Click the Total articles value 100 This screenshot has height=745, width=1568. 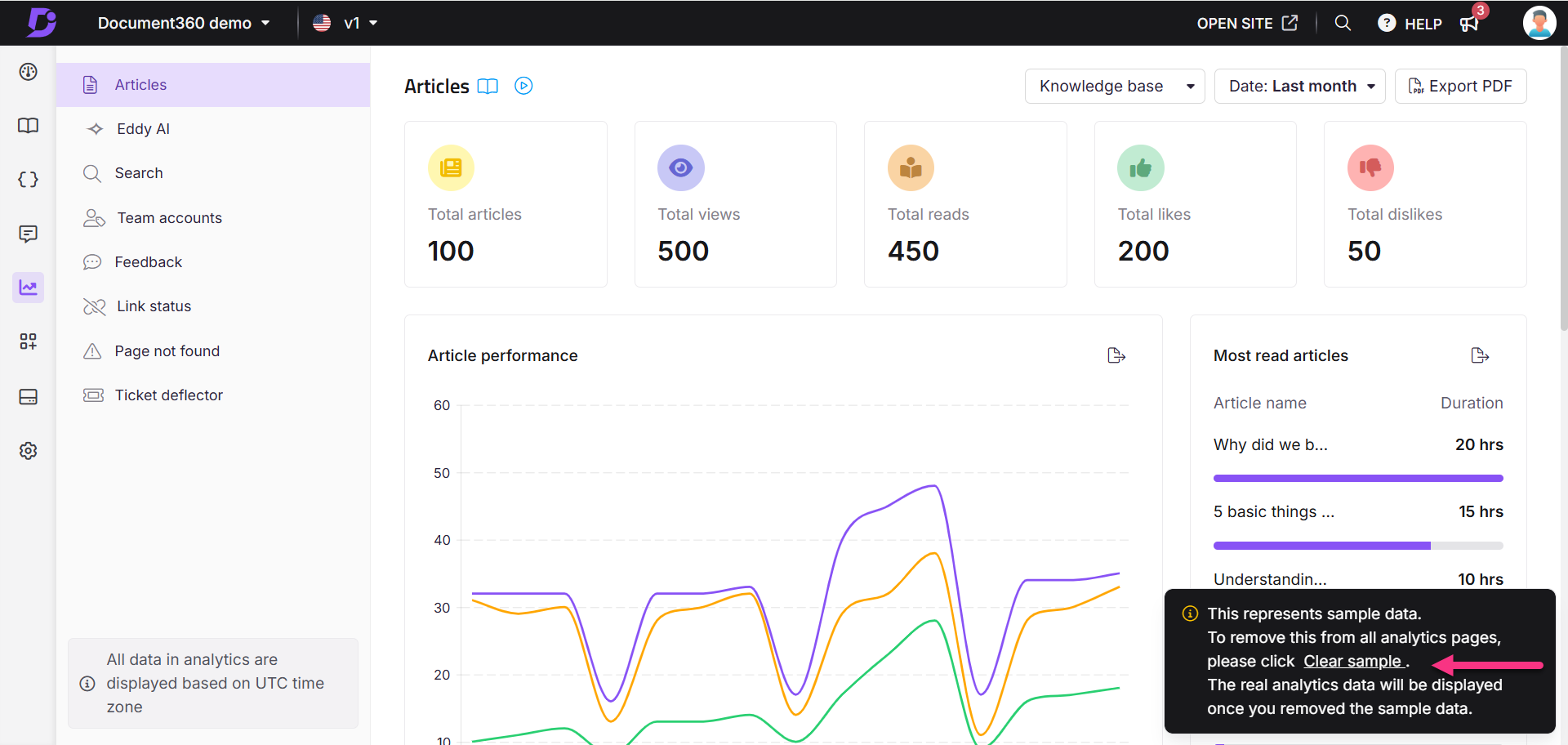point(451,251)
